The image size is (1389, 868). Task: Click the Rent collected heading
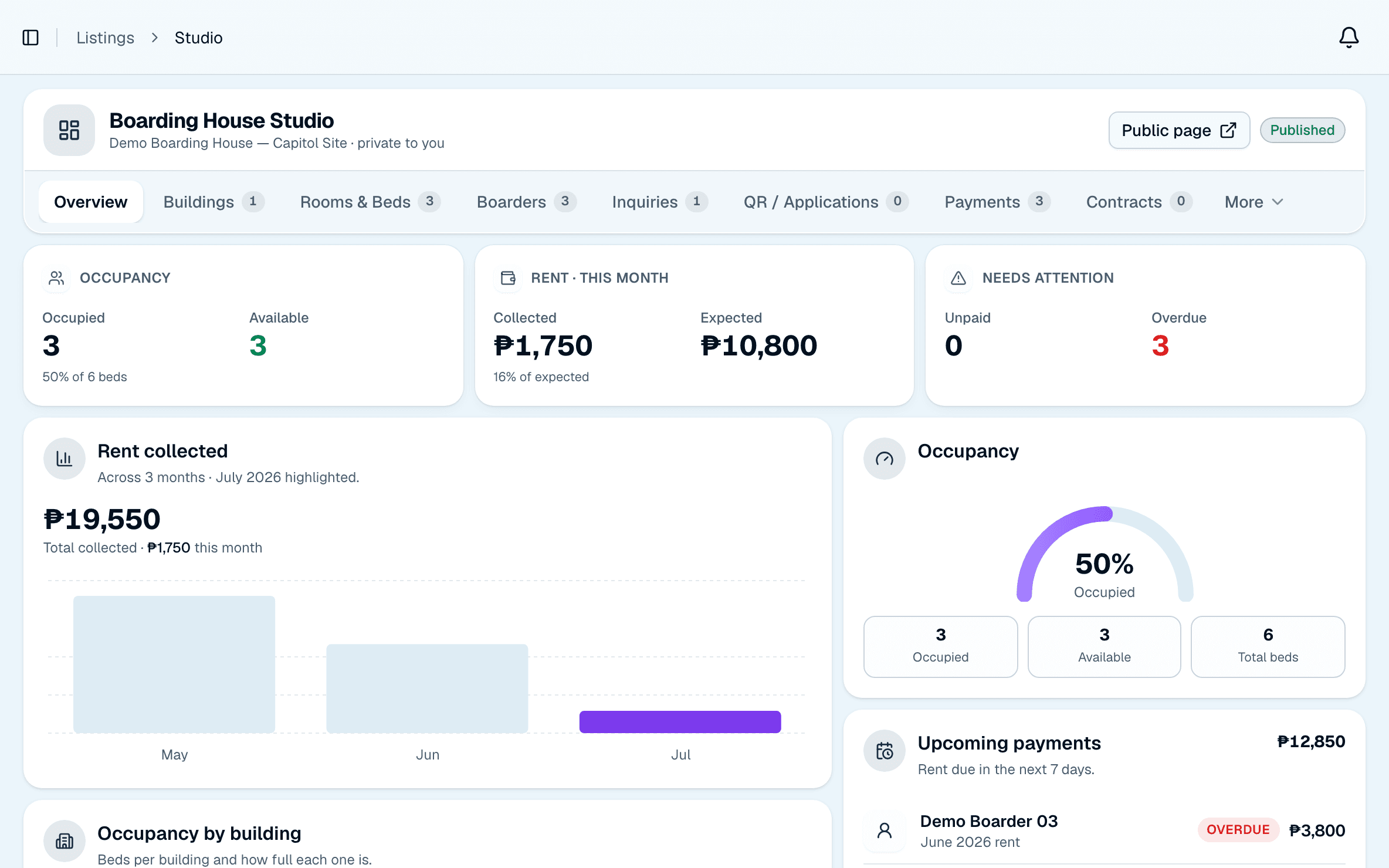pos(162,451)
